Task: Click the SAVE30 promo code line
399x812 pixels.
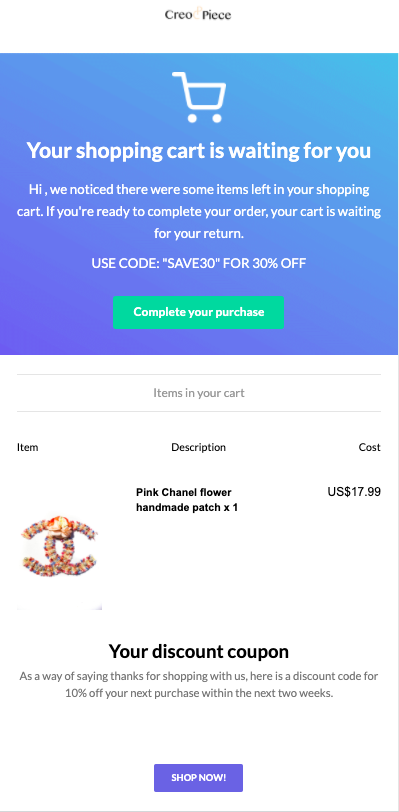Action: (199, 264)
